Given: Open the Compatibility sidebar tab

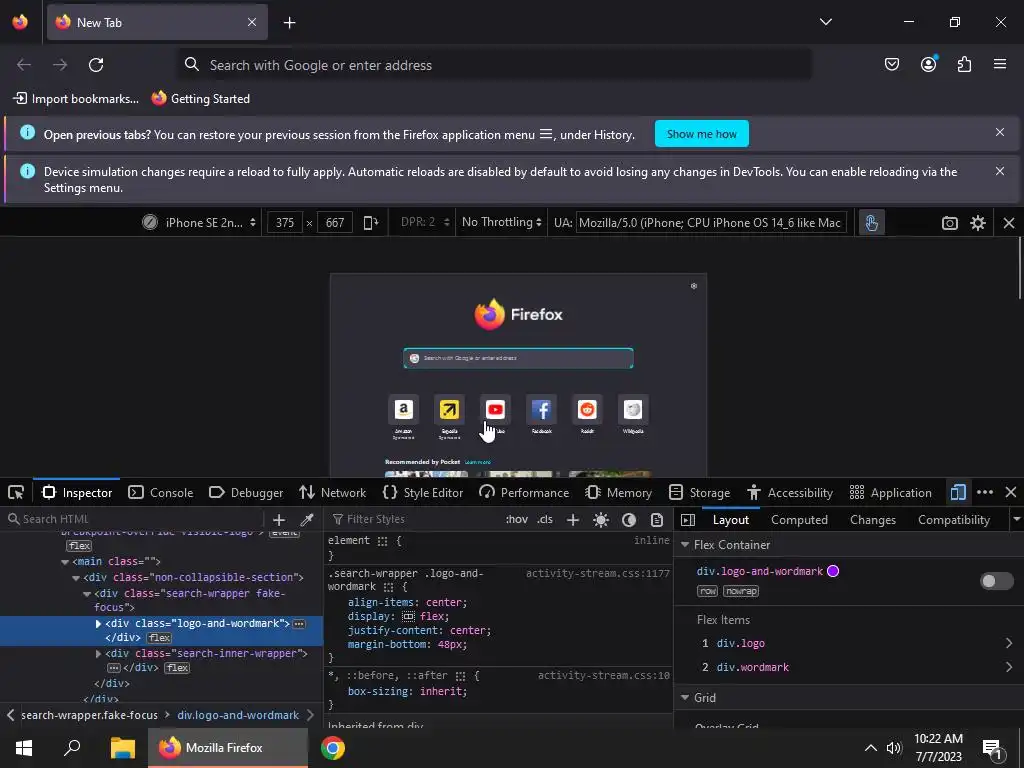Looking at the screenshot, I should tap(953, 520).
